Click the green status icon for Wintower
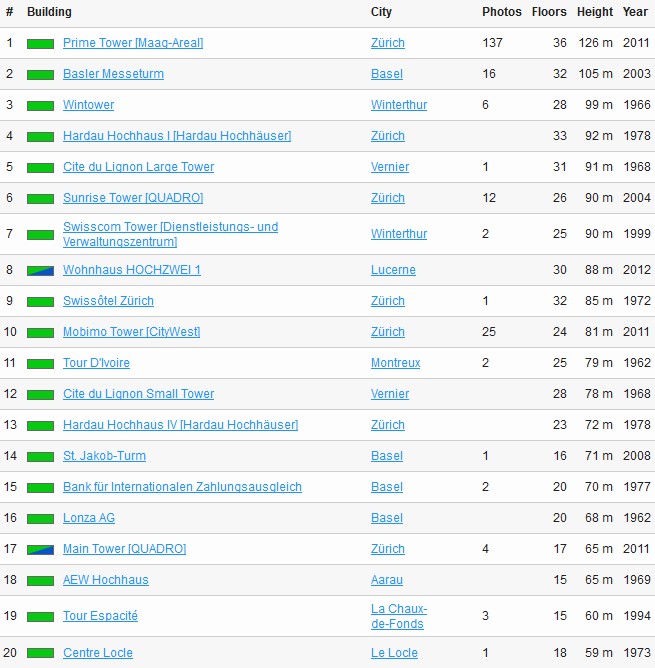The height and width of the screenshot is (668, 655). pos(40,106)
